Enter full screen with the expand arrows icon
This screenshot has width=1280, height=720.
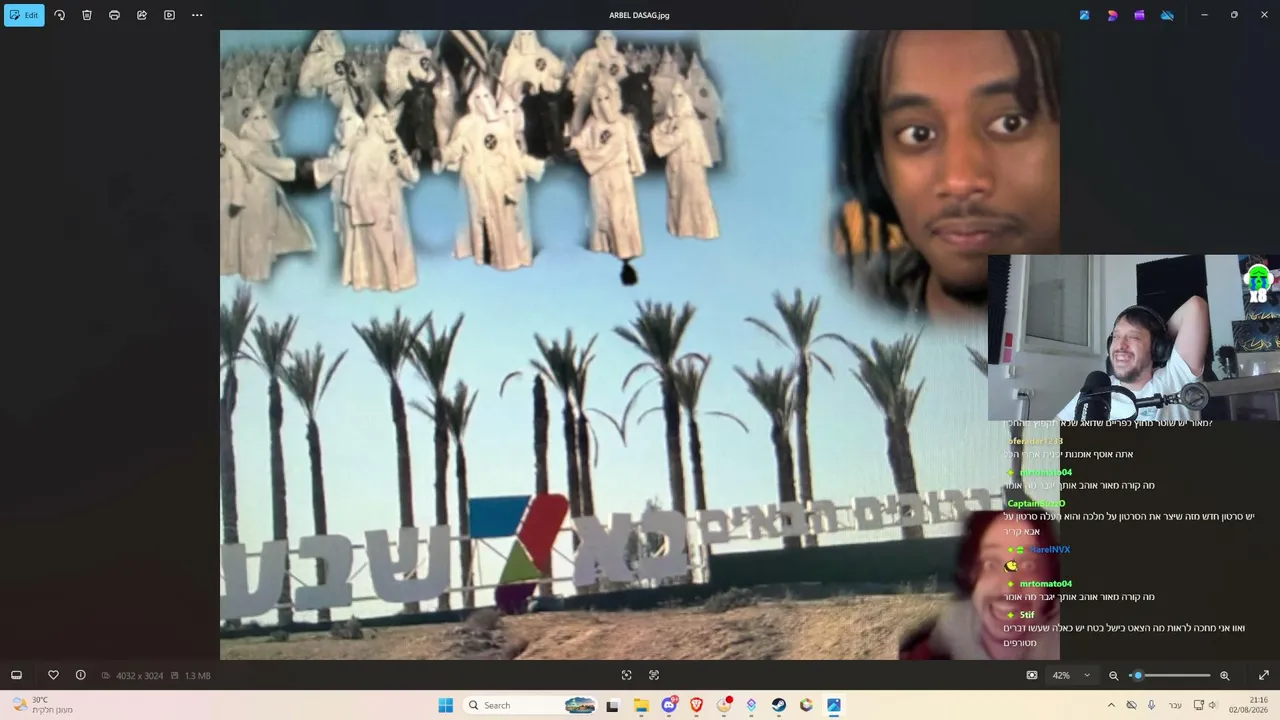click(x=1264, y=675)
